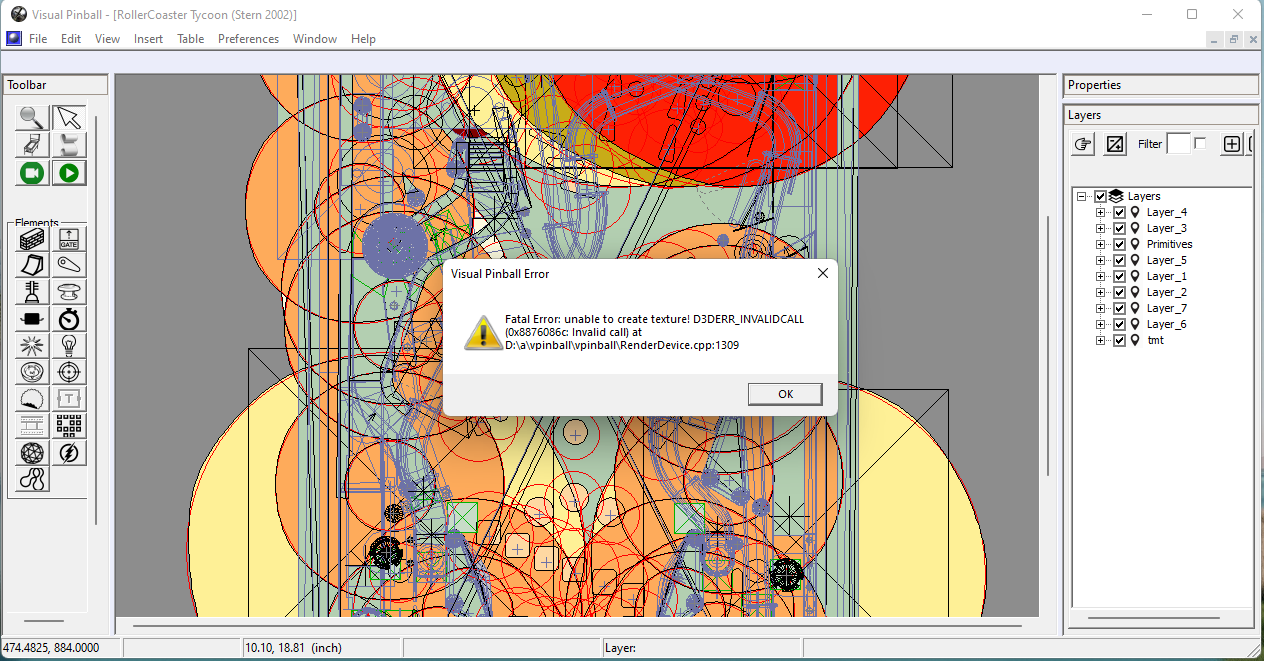Open the Insert menu
The image size is (1264, 661).
pyautogui.click(x=148, y=39)
